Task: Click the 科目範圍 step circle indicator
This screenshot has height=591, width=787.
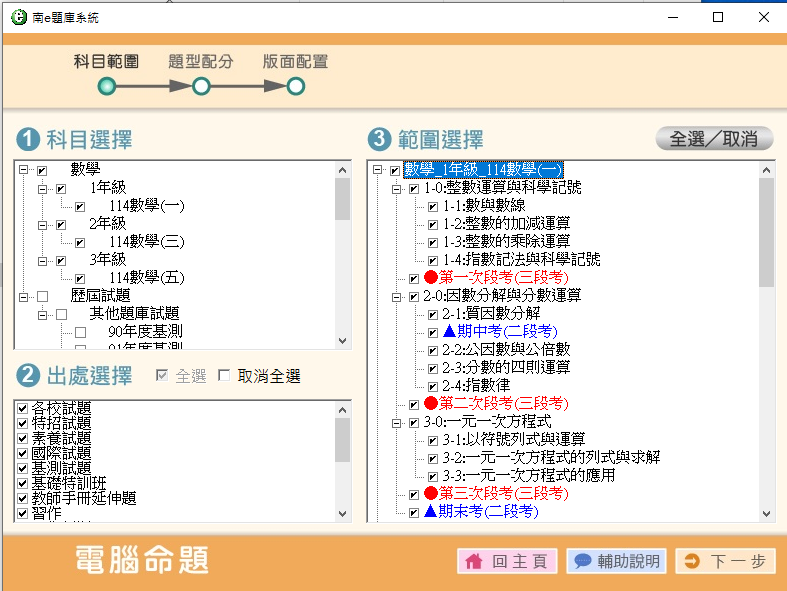Action: click(x=106, y=87)
